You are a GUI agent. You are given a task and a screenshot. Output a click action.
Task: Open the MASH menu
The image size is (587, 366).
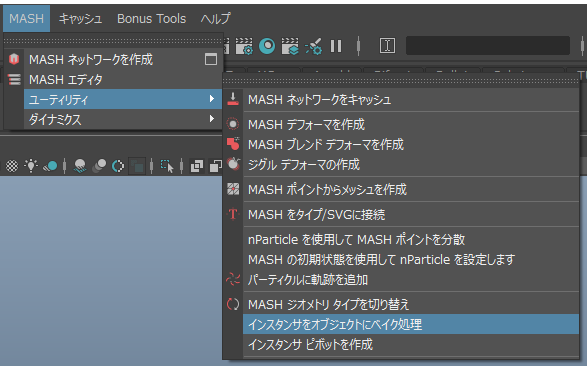(26, 18)
